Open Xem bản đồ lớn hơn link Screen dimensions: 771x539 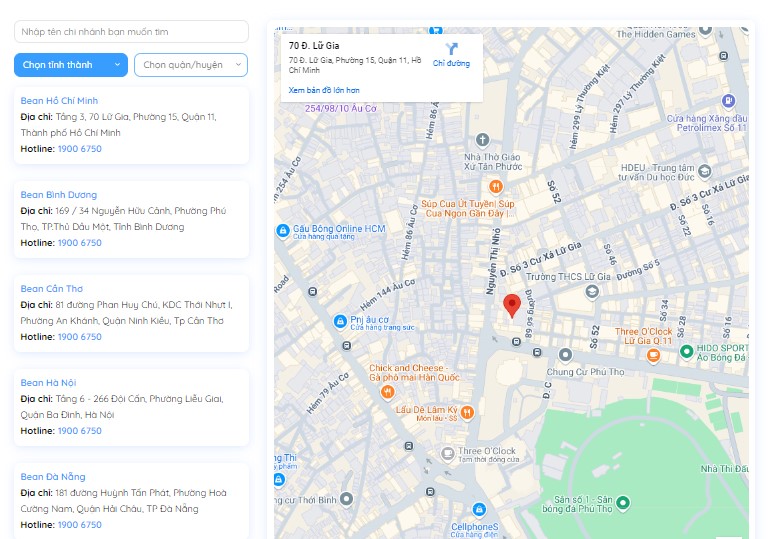click(324, 90)
